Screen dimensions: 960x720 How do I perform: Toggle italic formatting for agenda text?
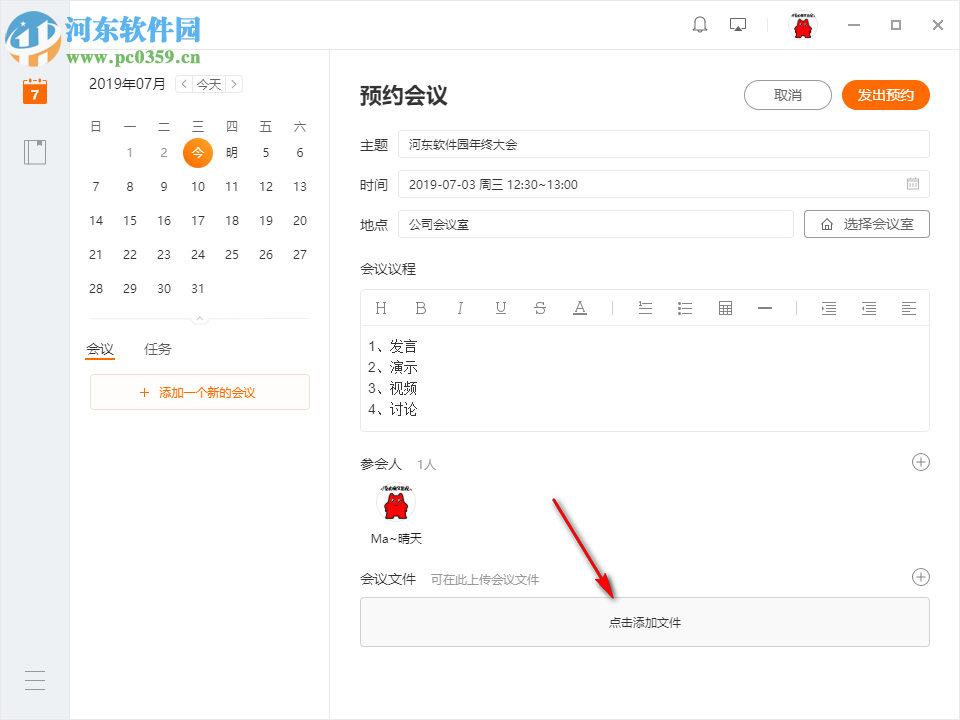(460, 308)
